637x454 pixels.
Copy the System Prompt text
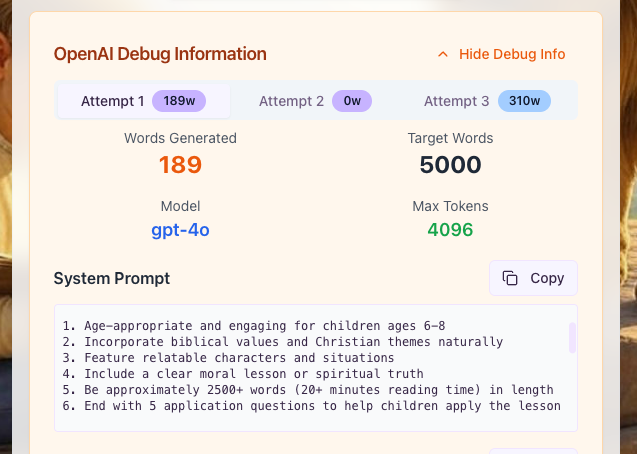pyautogui.click(x=533, y=278)
